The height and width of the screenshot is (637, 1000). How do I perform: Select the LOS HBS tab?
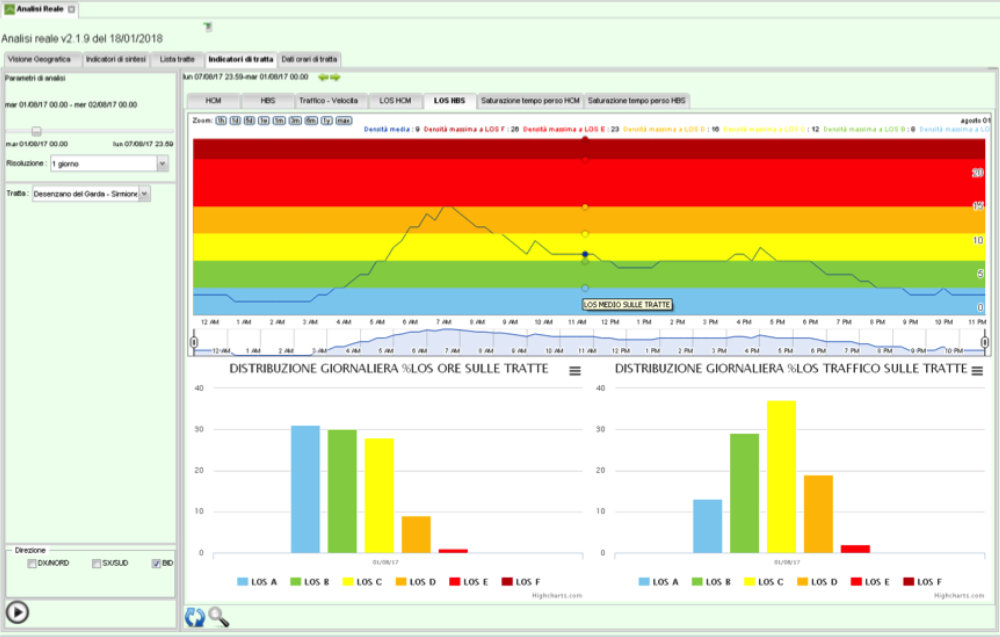[x=450, y=101]
